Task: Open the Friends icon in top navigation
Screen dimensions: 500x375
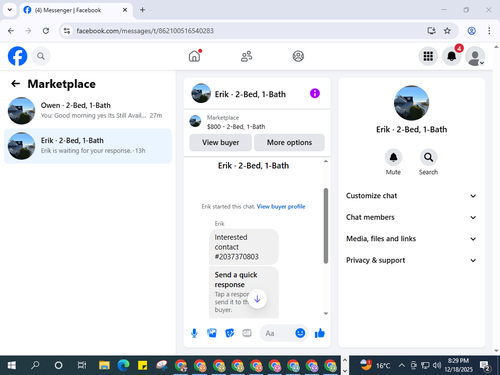Action: point(246,56)
